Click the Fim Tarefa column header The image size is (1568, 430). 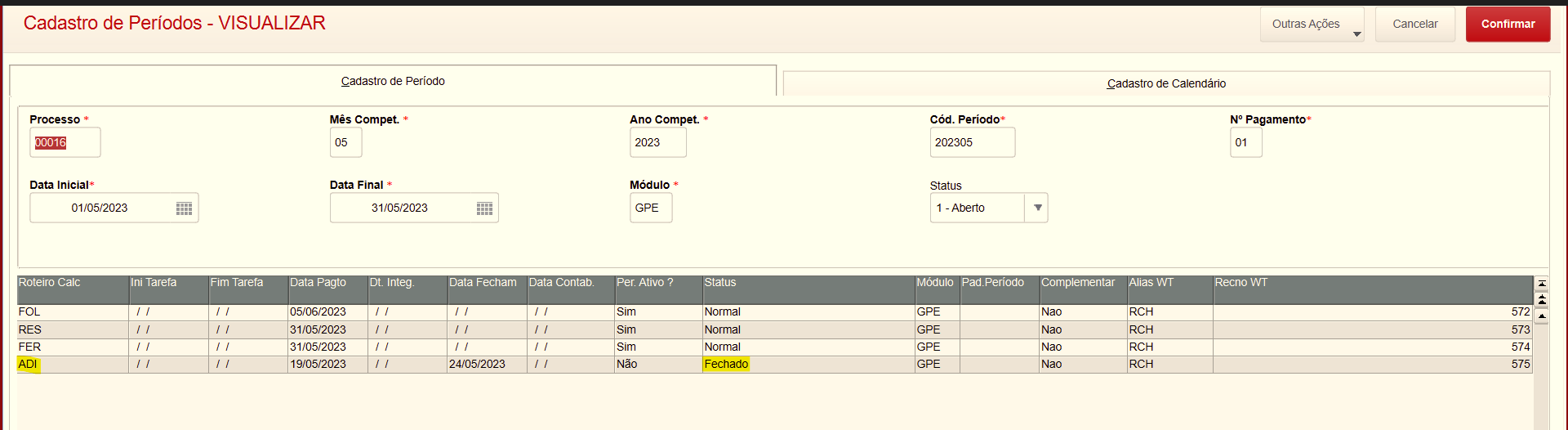248,289
